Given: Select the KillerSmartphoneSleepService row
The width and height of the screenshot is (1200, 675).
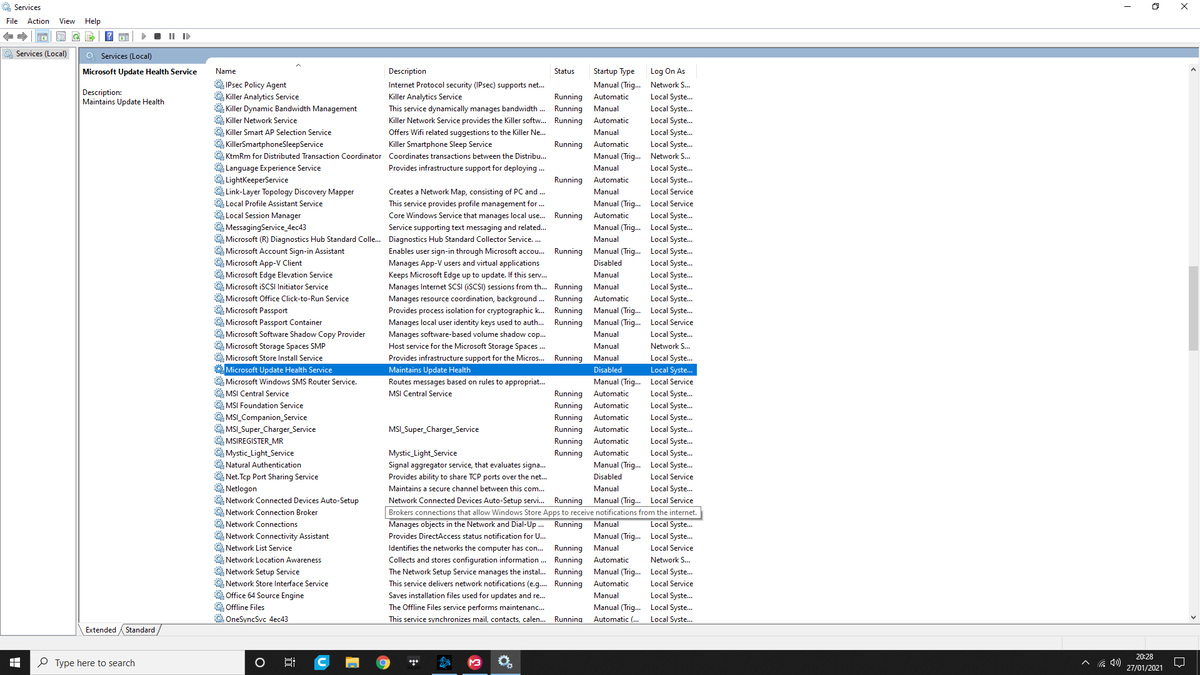Looking at the screenshot, I should [455, 144].
